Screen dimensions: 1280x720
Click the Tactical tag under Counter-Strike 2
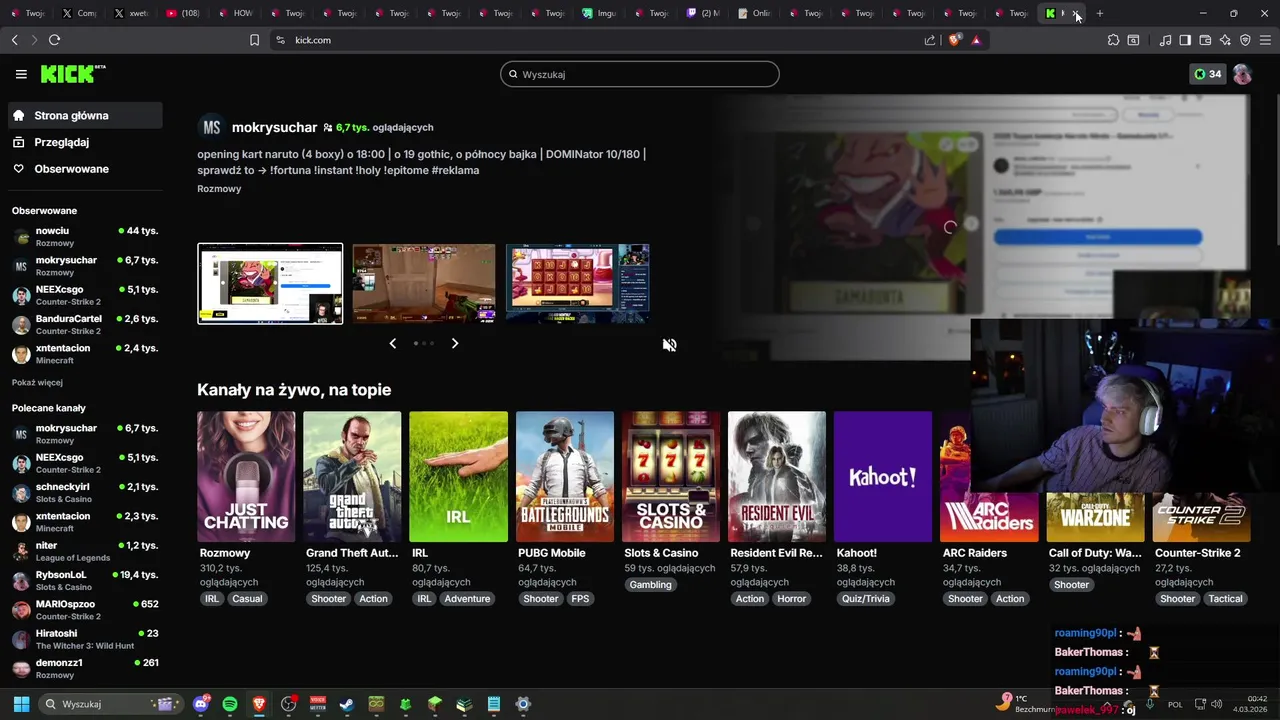tap(1225, 599)
